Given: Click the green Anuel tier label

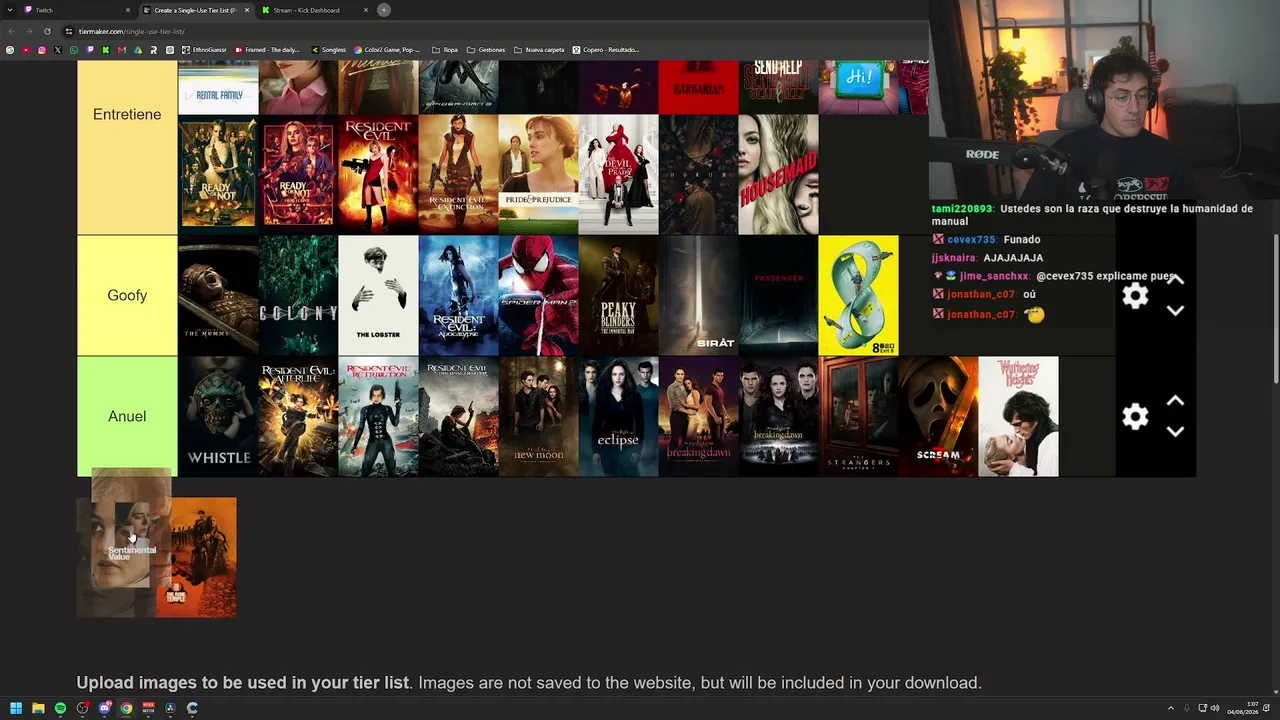Looking at the screenshot, I should pos(127,417).
